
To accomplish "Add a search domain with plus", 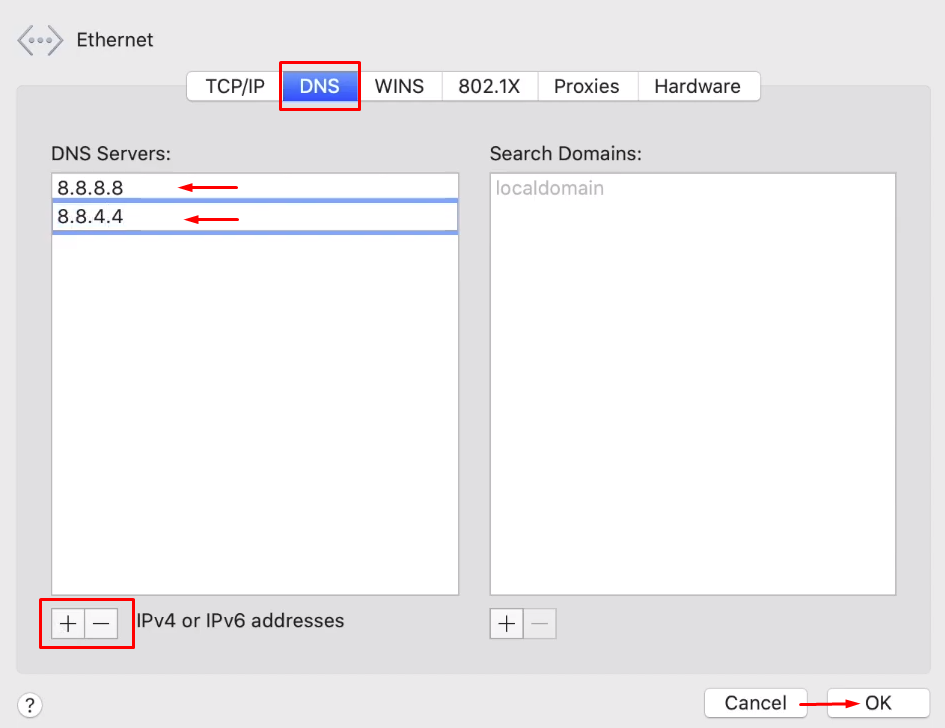I will click(x=507, y=623).
